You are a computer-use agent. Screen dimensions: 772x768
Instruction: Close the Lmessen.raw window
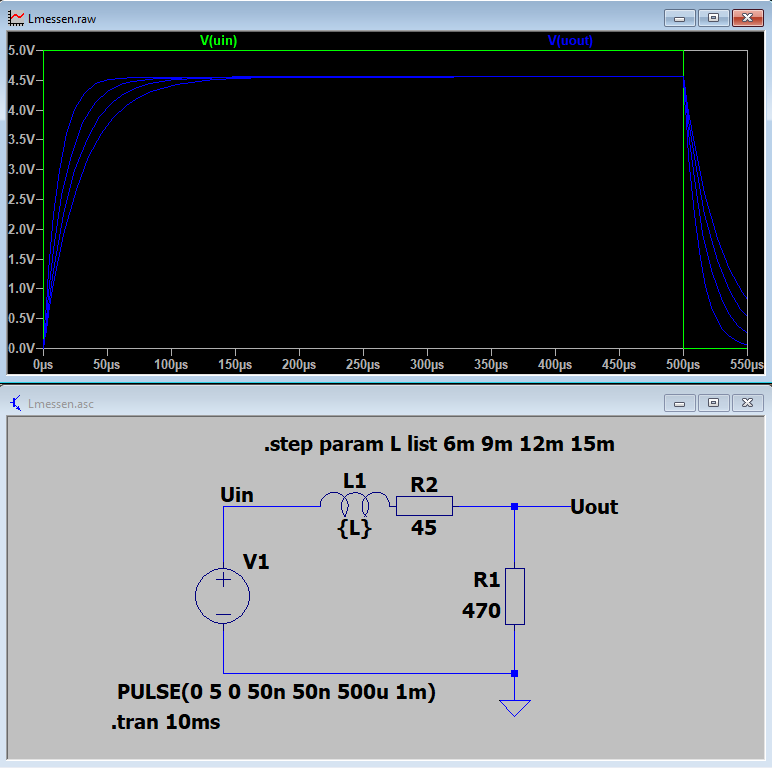click(x=747, y=18)
